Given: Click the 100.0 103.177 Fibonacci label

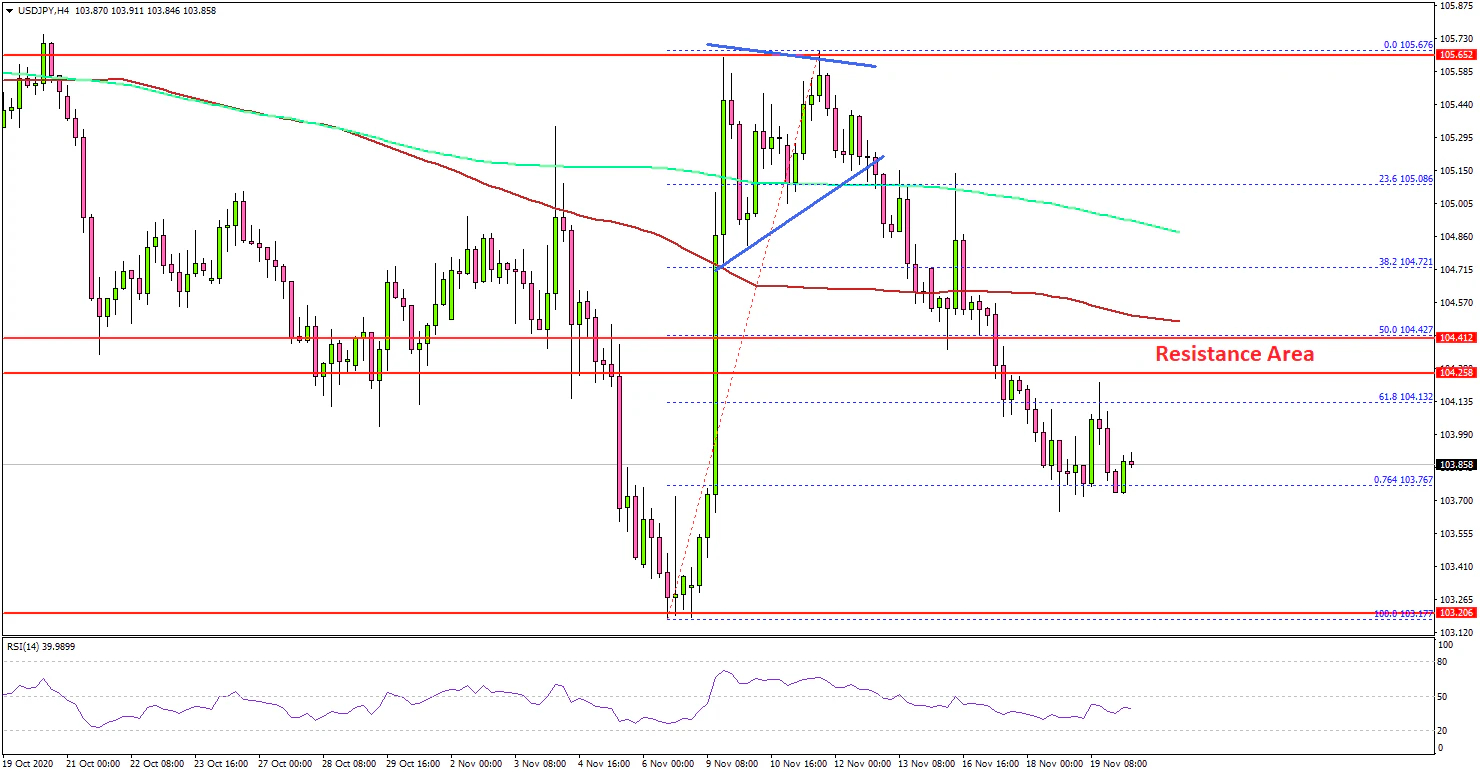Looking at the screenshot, I should click(x=1402, y=612).
